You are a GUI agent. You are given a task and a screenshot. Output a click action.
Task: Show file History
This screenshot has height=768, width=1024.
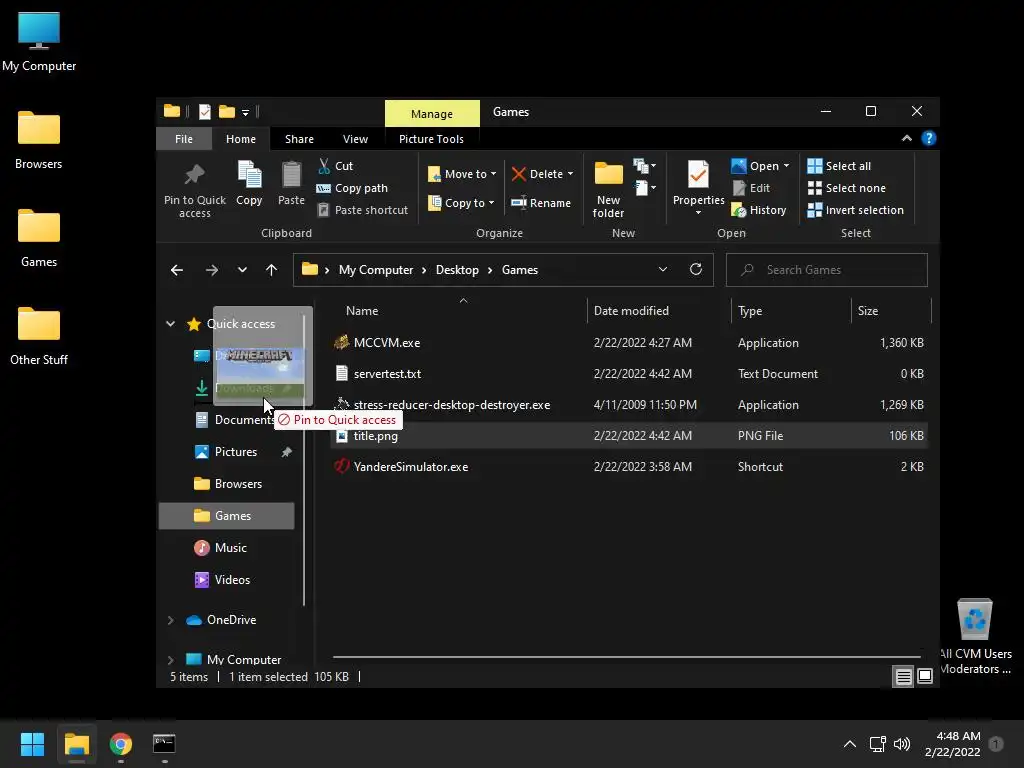click(x=759, y=210)
